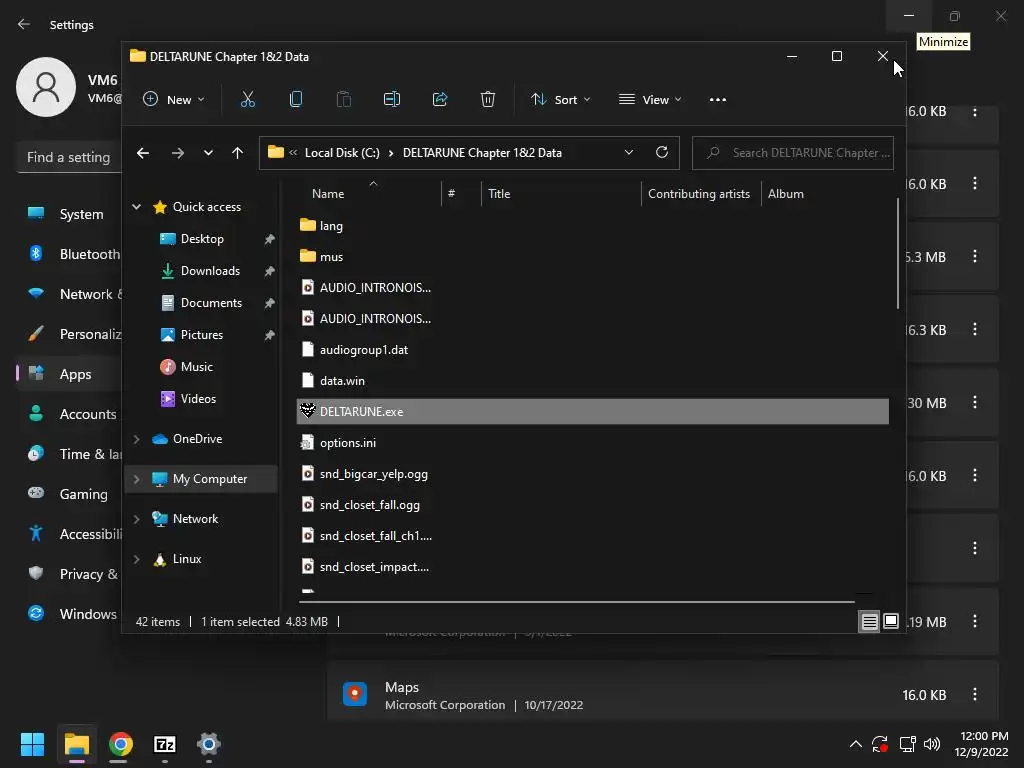Open more options for Maps app
Screen dimensions: 1024x768
pyautogui.click(x=975, y=694)
